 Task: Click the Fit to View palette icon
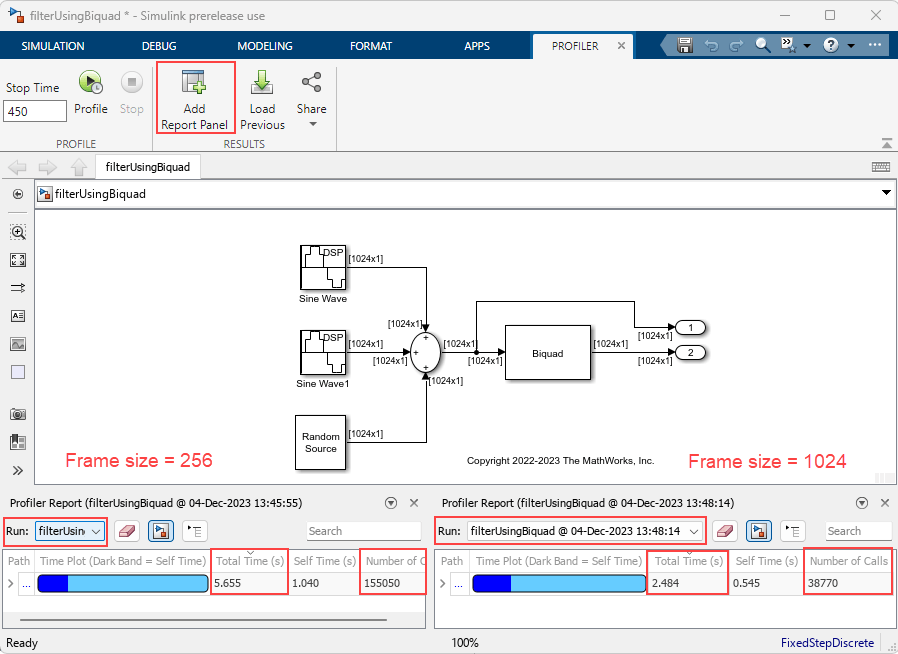click(18, 260)
